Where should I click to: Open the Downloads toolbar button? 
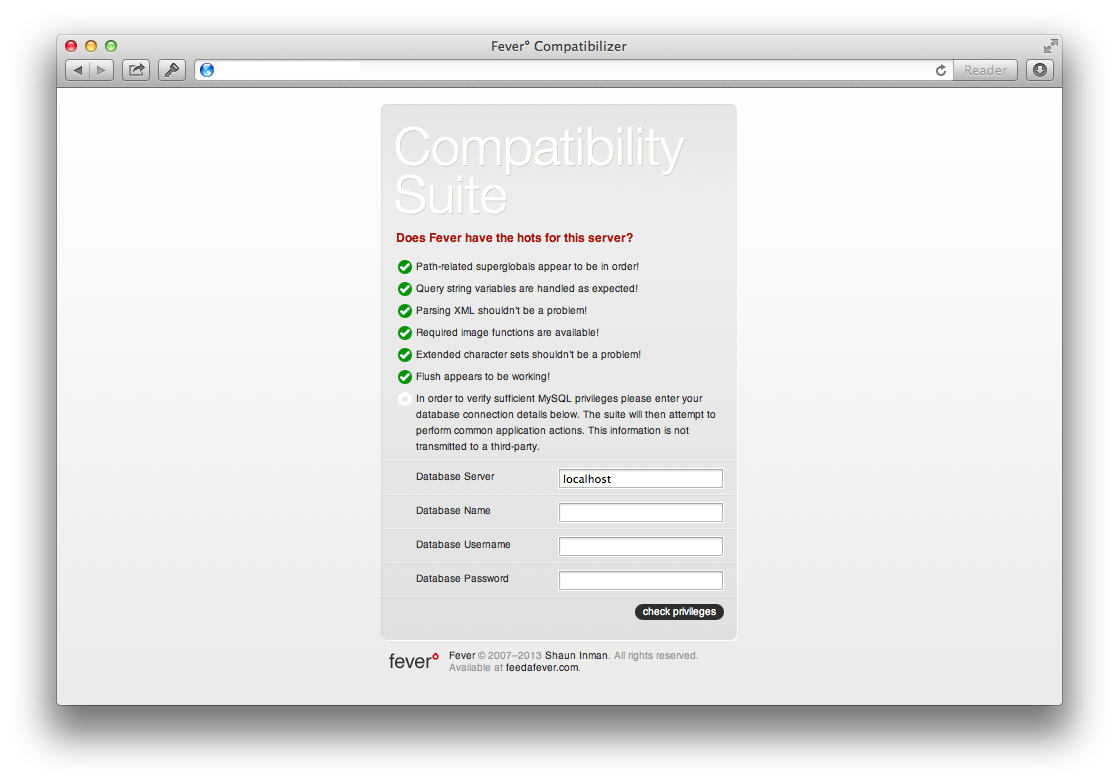(x=1040, y=70)
